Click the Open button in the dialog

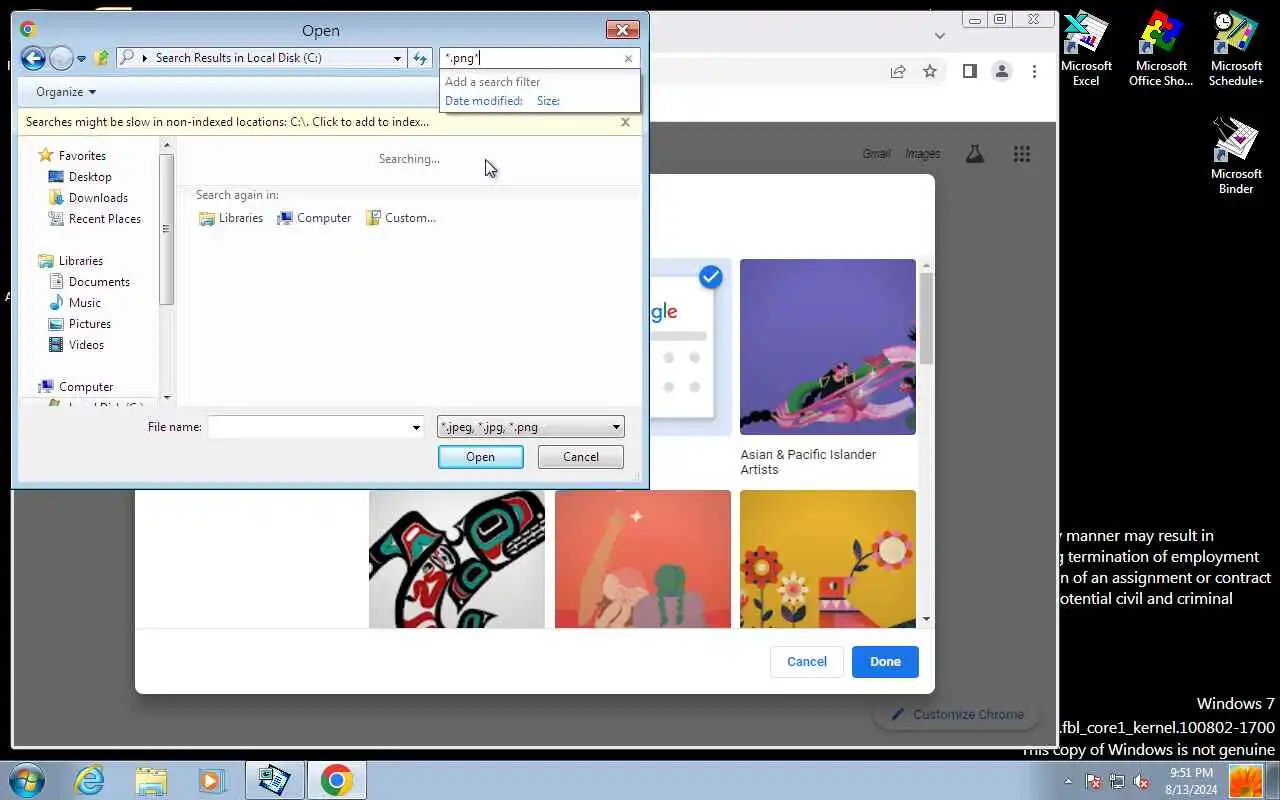tap(480, 457)
